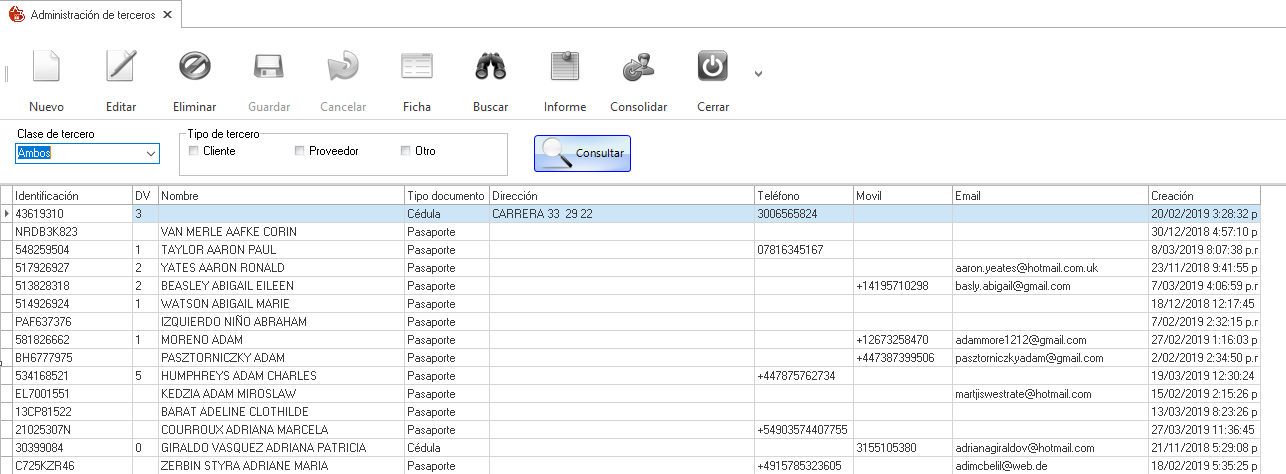Expand the toolbar overflow chevron
This screenshot has width=1286, height=474.
[758, 73]
